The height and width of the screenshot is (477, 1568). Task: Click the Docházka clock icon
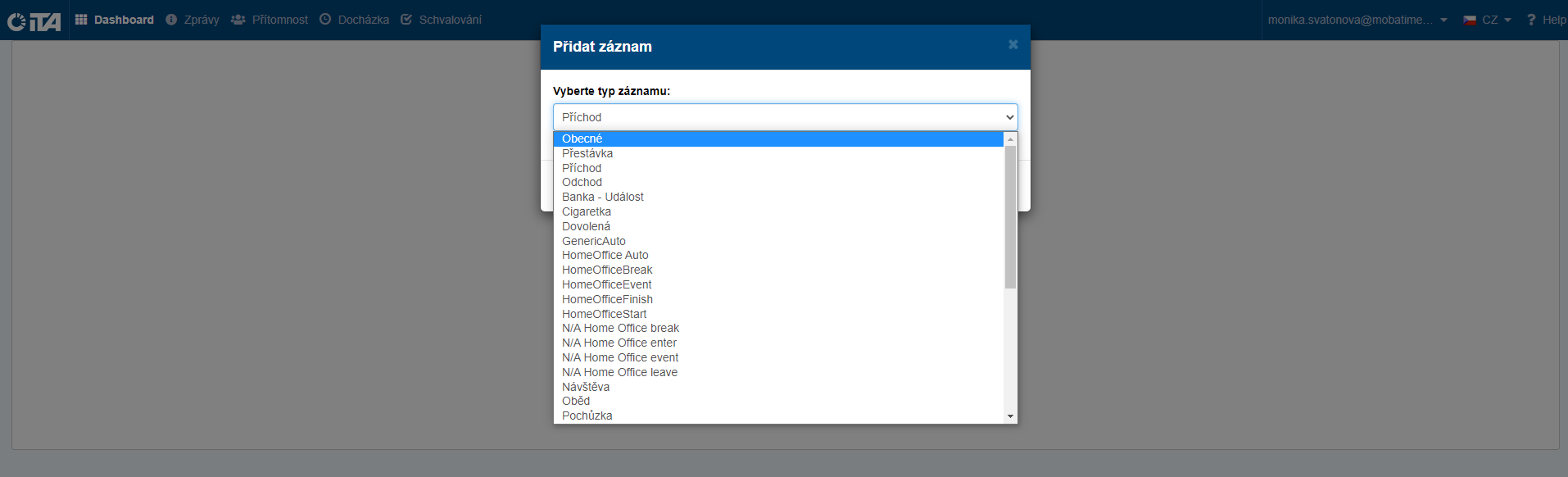click(325, 20)
